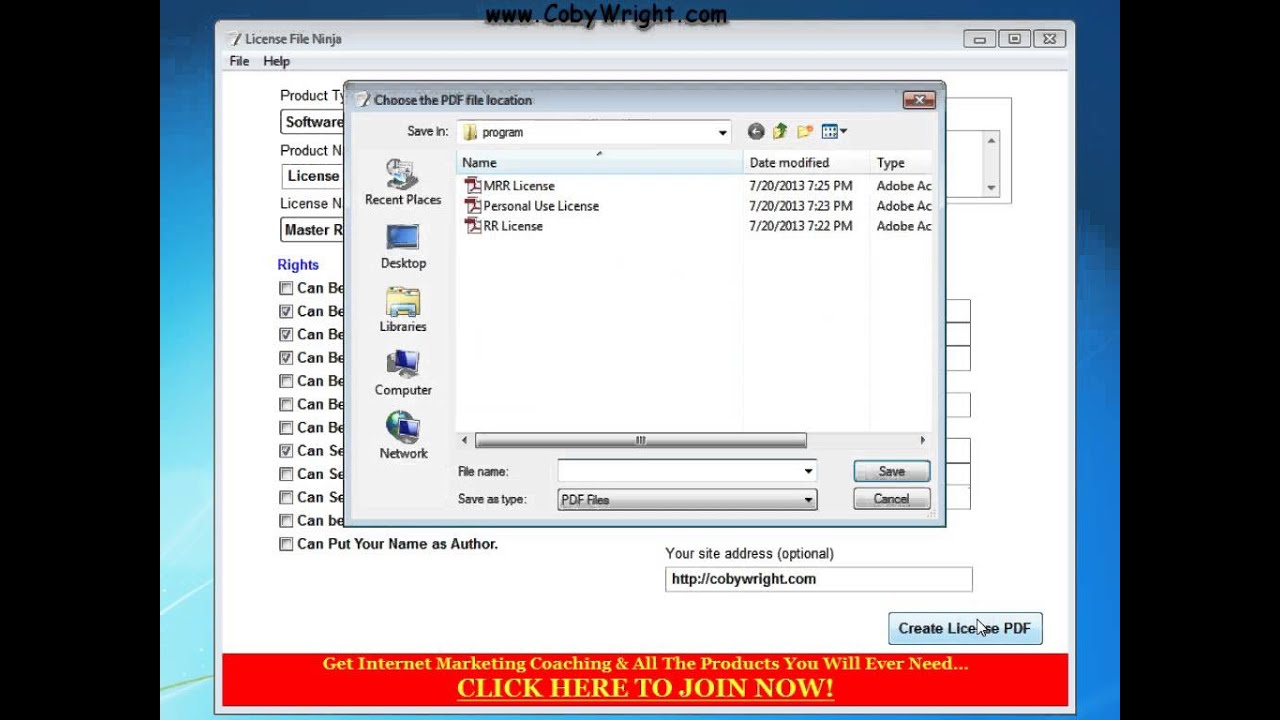The image size is (1280, 720).
Task: Click the program folder icon in Save in
Action: tap(470, 132)
